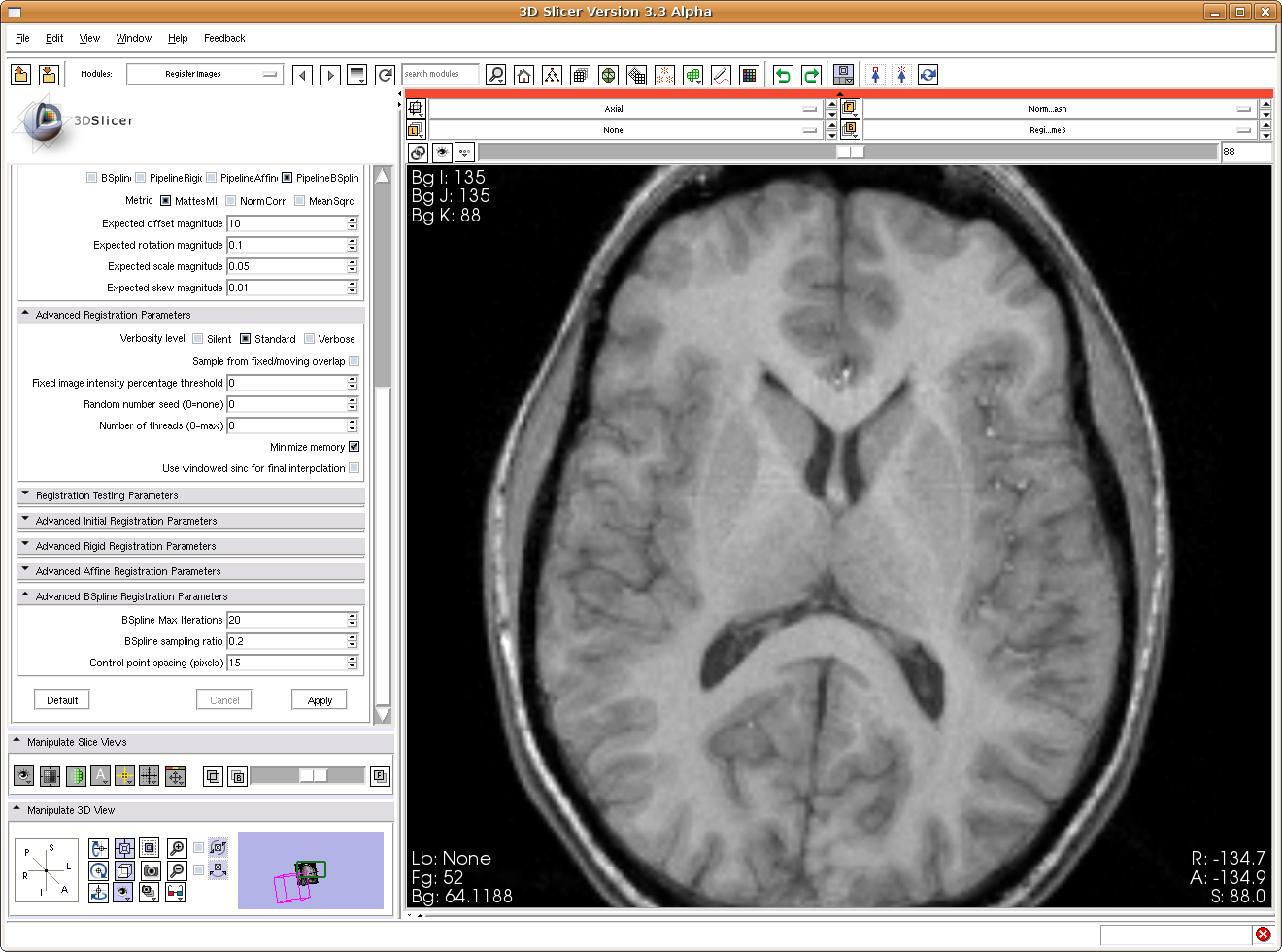This screenshot has height=952, width=1282.
Task: Click the Apply button
Action: 320,700
